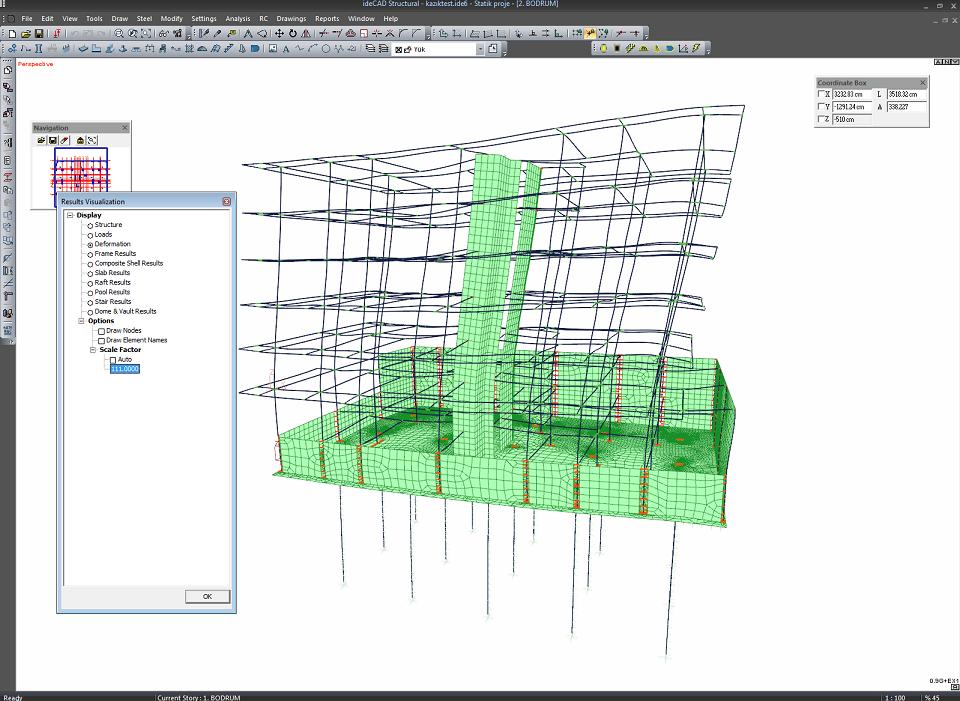Click the New file icon in toolbar
The image size is (960, 701).
click(12, 34)
